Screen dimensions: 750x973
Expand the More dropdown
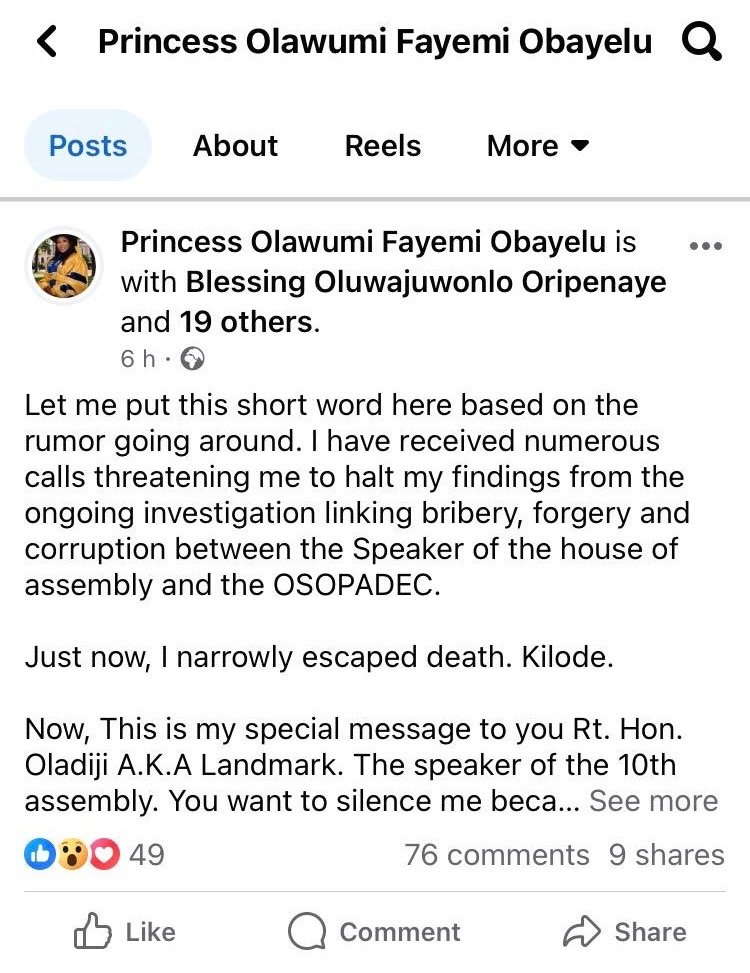pos(538,146)
